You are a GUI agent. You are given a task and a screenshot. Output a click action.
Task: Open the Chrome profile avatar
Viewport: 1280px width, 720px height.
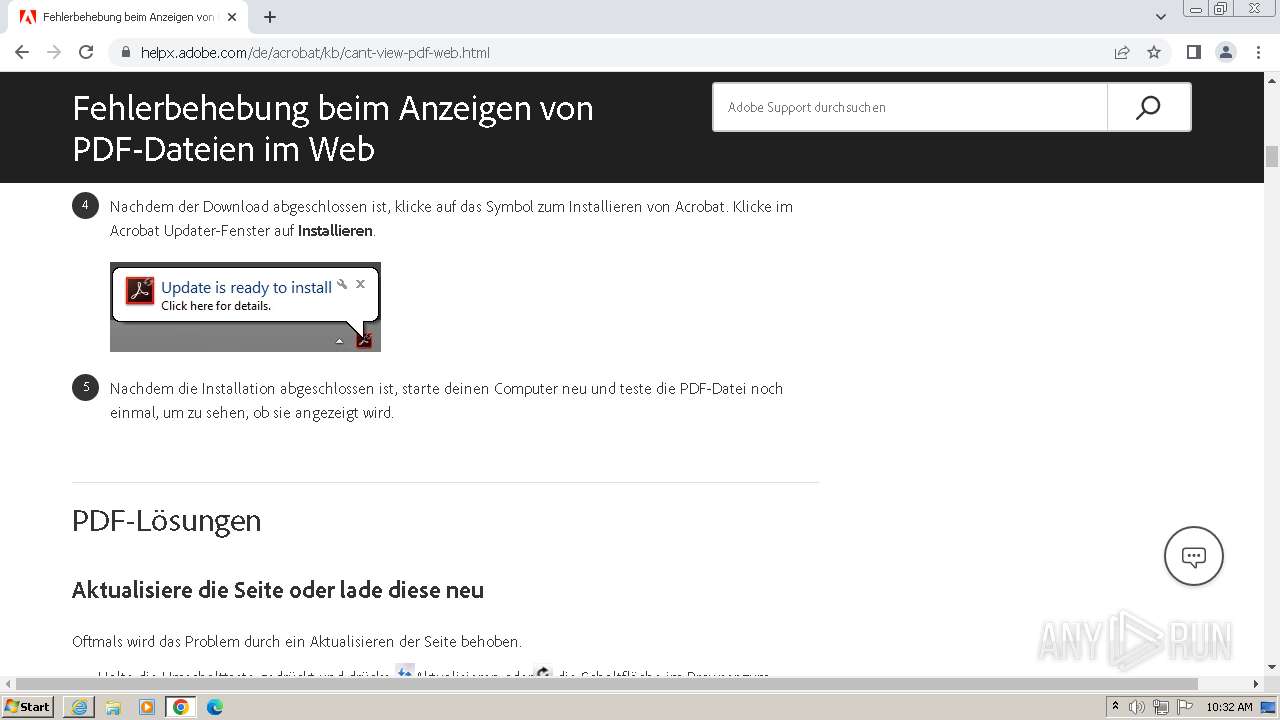tap(1226, 52)
